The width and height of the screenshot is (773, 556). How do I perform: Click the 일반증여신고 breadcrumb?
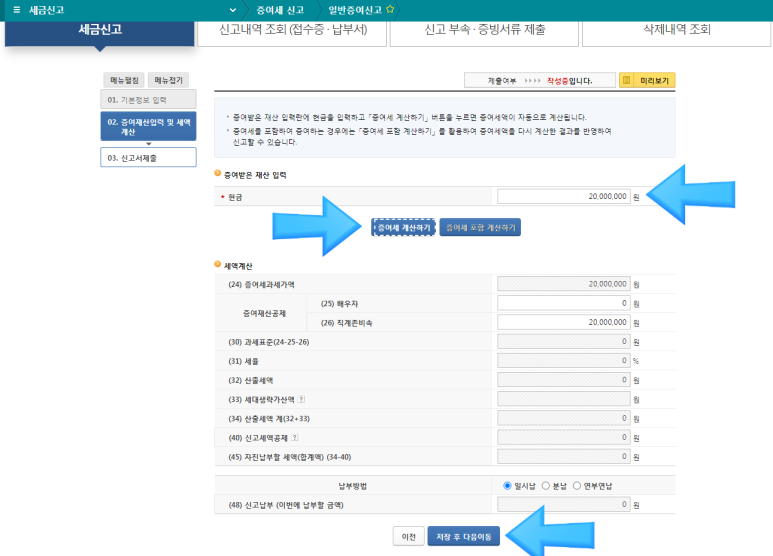(x=355, y=10)
